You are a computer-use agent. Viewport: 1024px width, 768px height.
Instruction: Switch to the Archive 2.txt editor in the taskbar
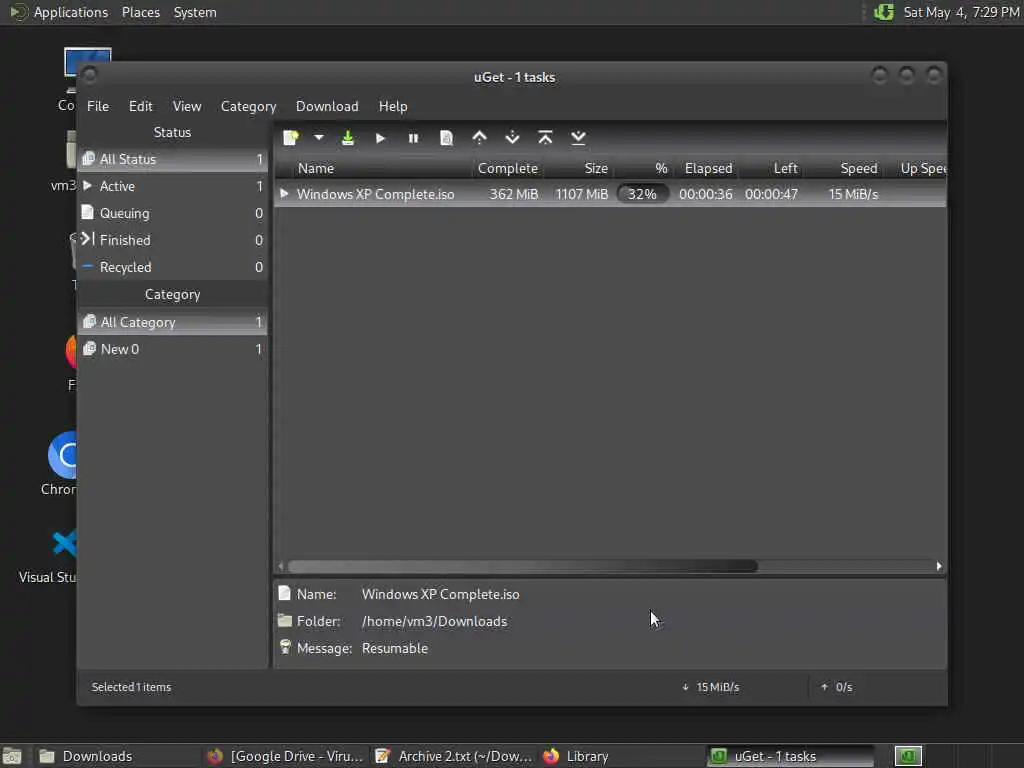point(454,756)
